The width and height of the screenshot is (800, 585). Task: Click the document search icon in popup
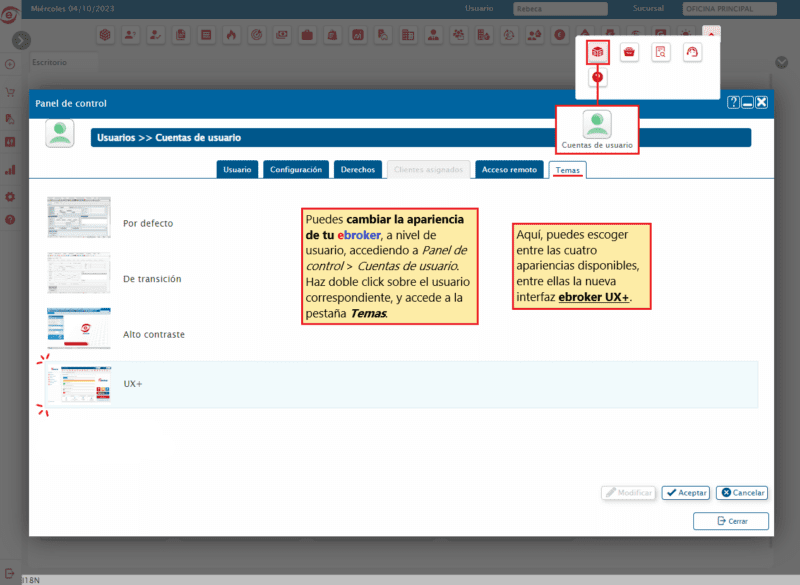(x=660, y=52)
